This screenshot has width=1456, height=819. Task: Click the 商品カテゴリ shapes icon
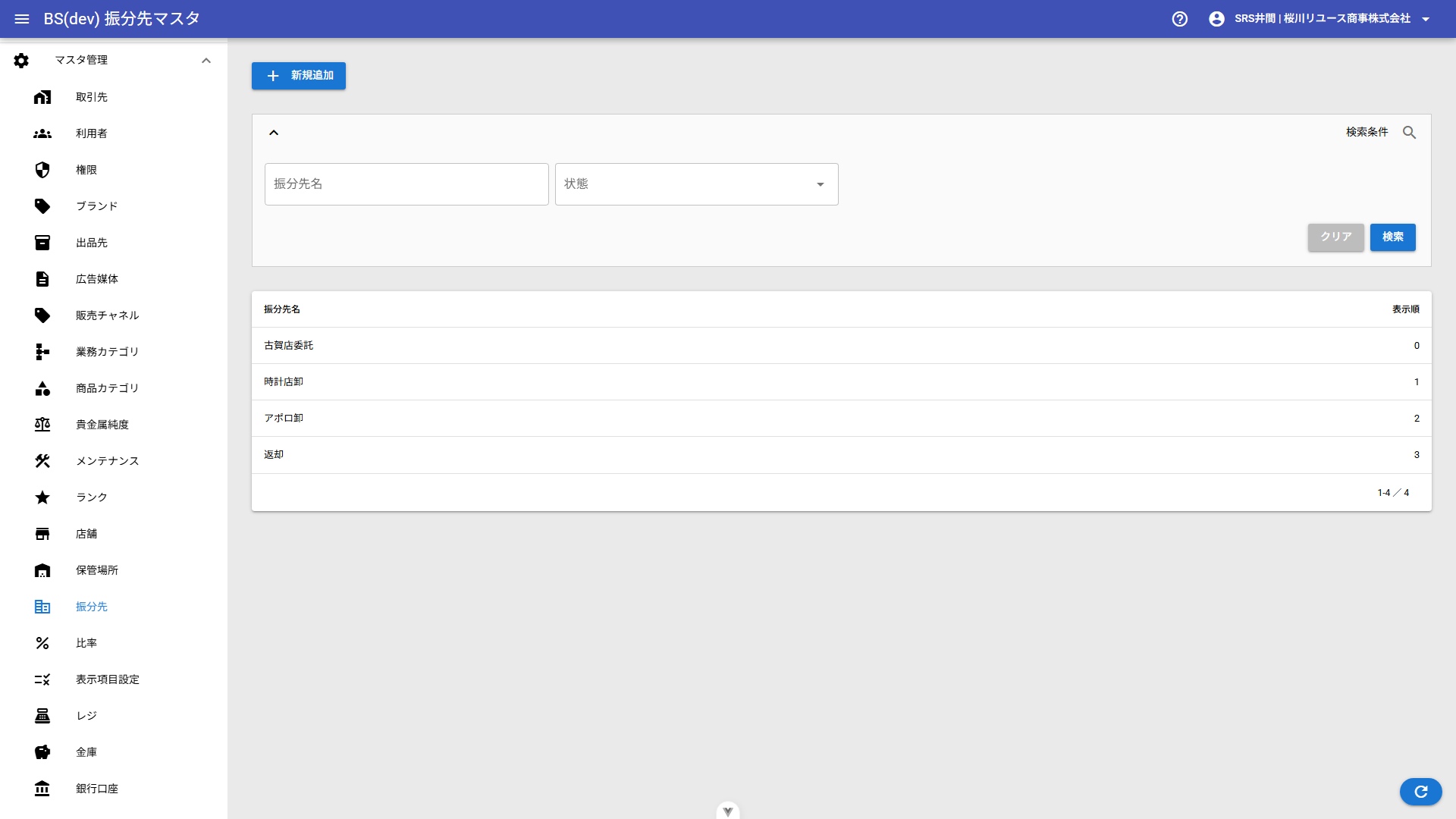tap(42, 388)
